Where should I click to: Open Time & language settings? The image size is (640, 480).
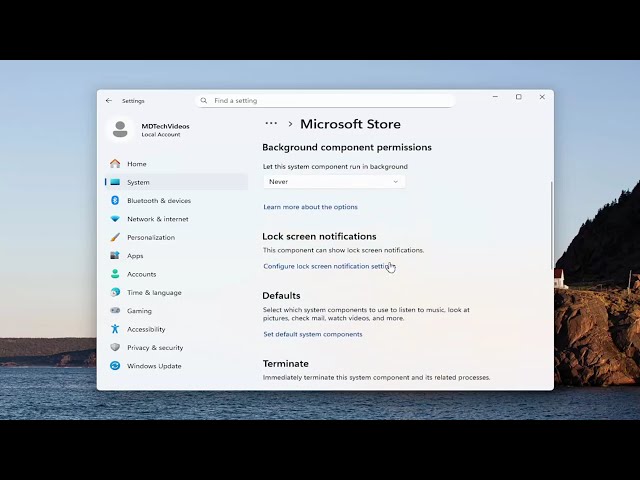176,292
